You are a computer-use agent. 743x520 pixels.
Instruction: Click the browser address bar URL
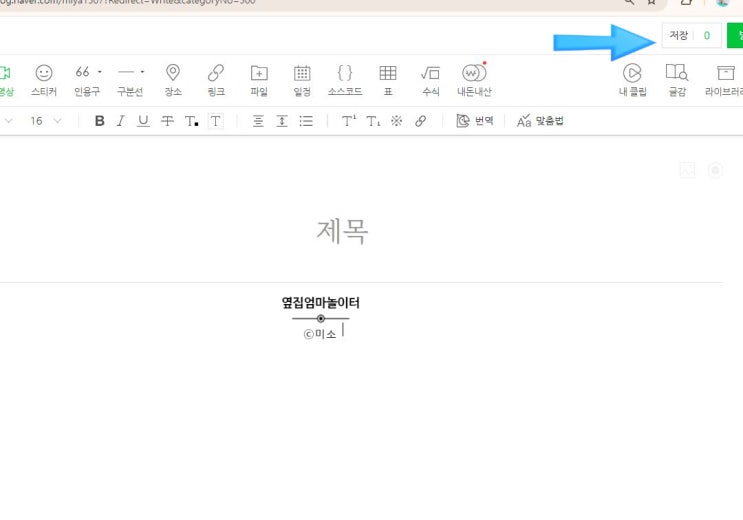coord(128,2)
